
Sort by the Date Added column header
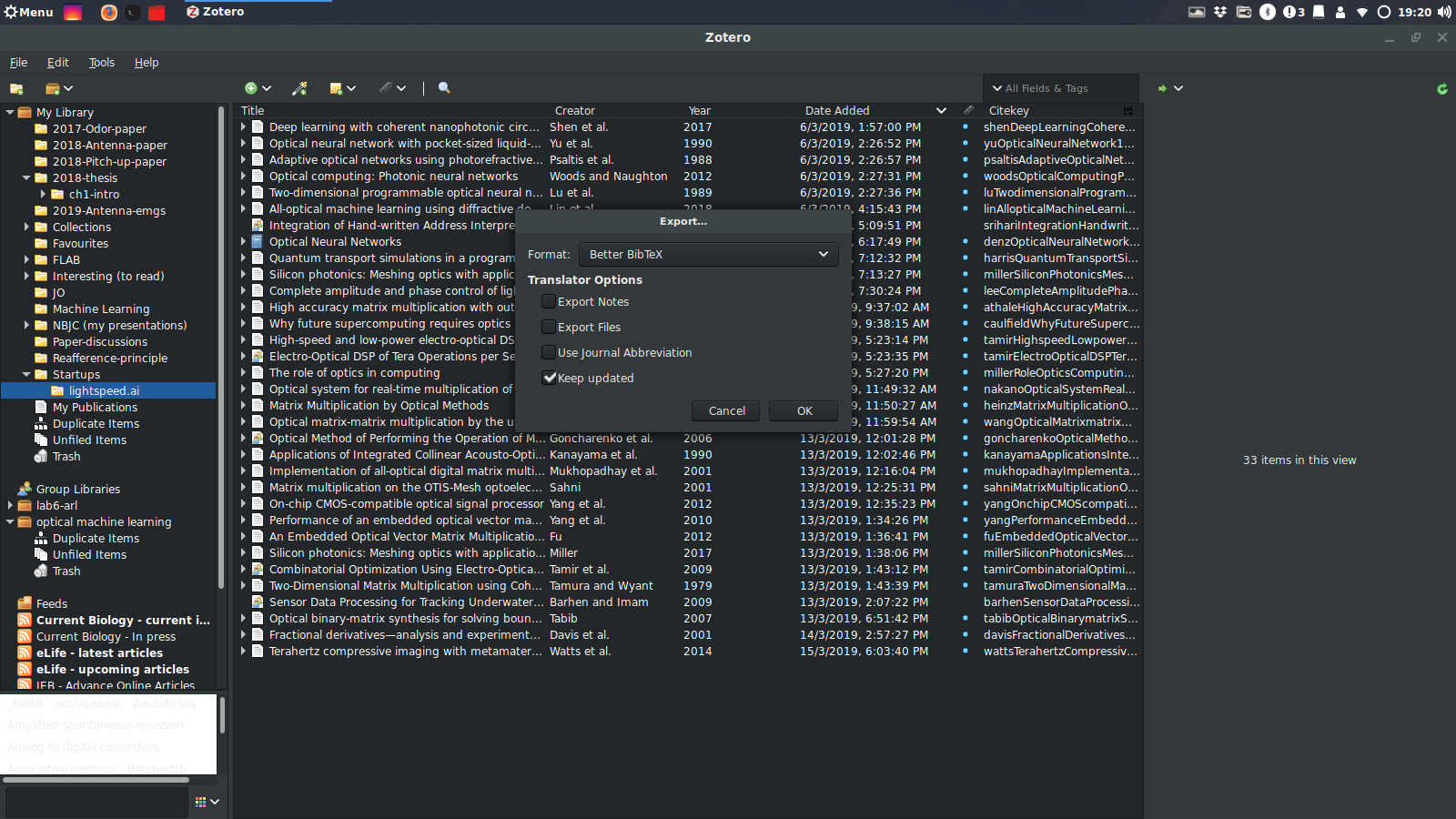tap(874, 111)
